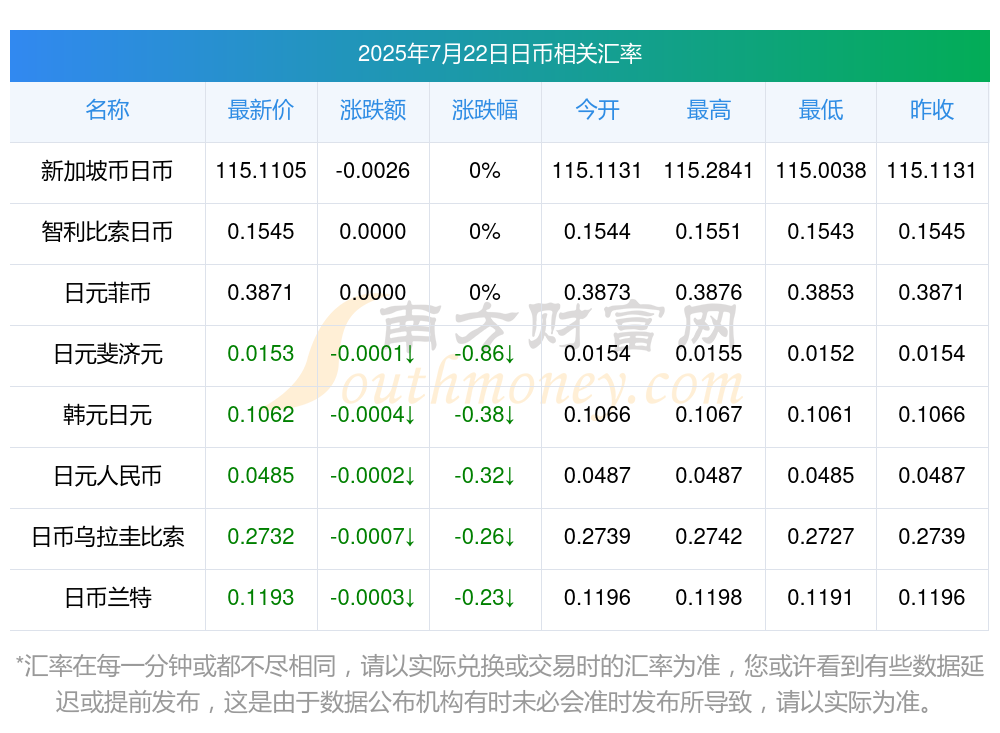The height and width of the screenshot is (733, 1000).
Task: Select change percent -0.26↓
Action: pyautogui.click(x=485, y=537)
